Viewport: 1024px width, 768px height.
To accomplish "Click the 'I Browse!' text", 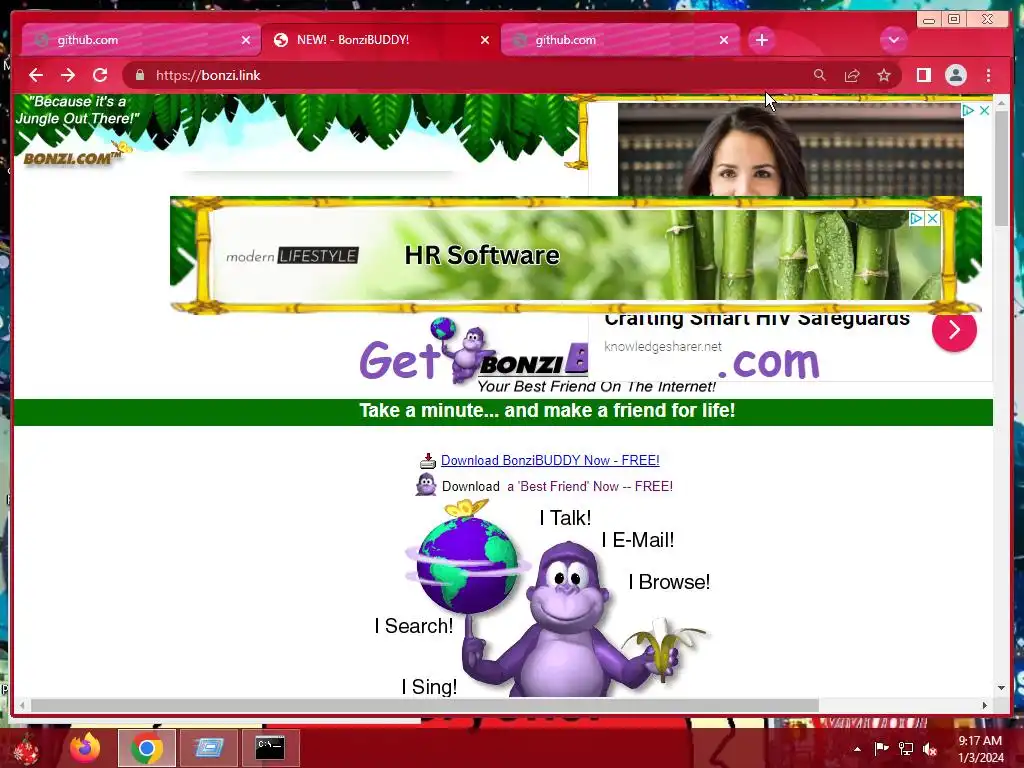I will click(x=669, y=582).
